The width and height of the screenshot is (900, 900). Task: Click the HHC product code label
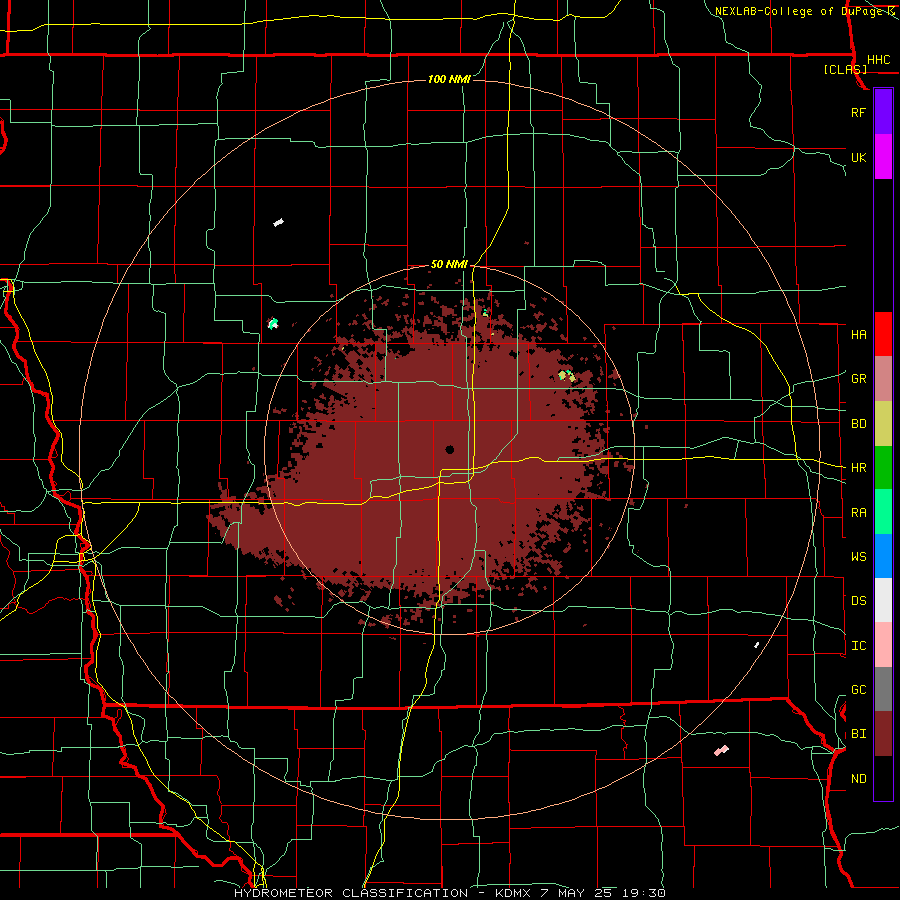click(x=879, y=60)
